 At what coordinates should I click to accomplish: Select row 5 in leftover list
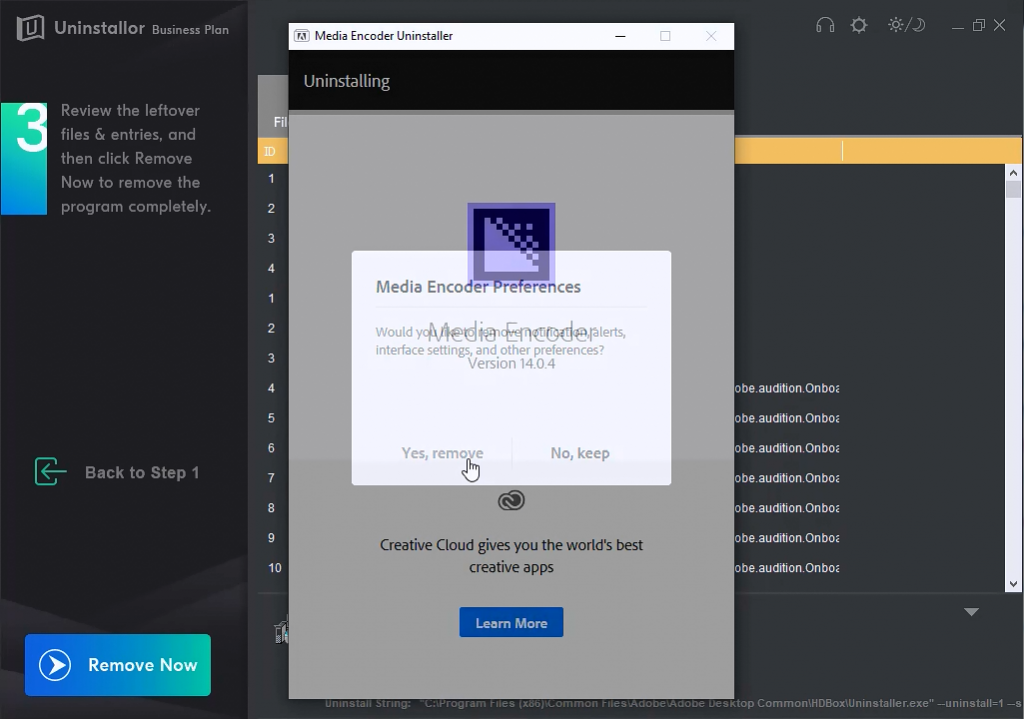click(271, 418)
